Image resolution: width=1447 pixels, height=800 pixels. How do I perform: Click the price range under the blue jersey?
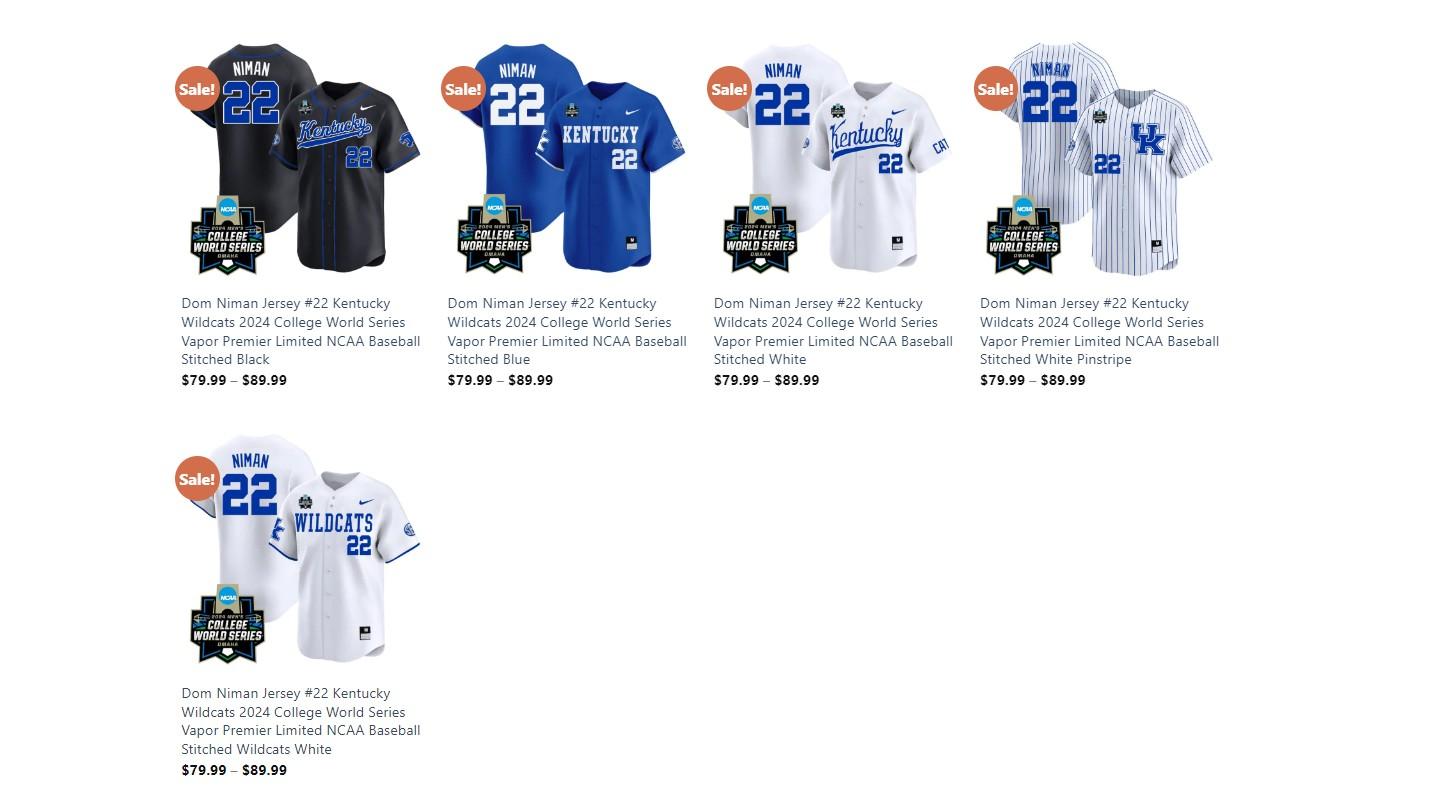pyautogui.click(x=500, y=380)
